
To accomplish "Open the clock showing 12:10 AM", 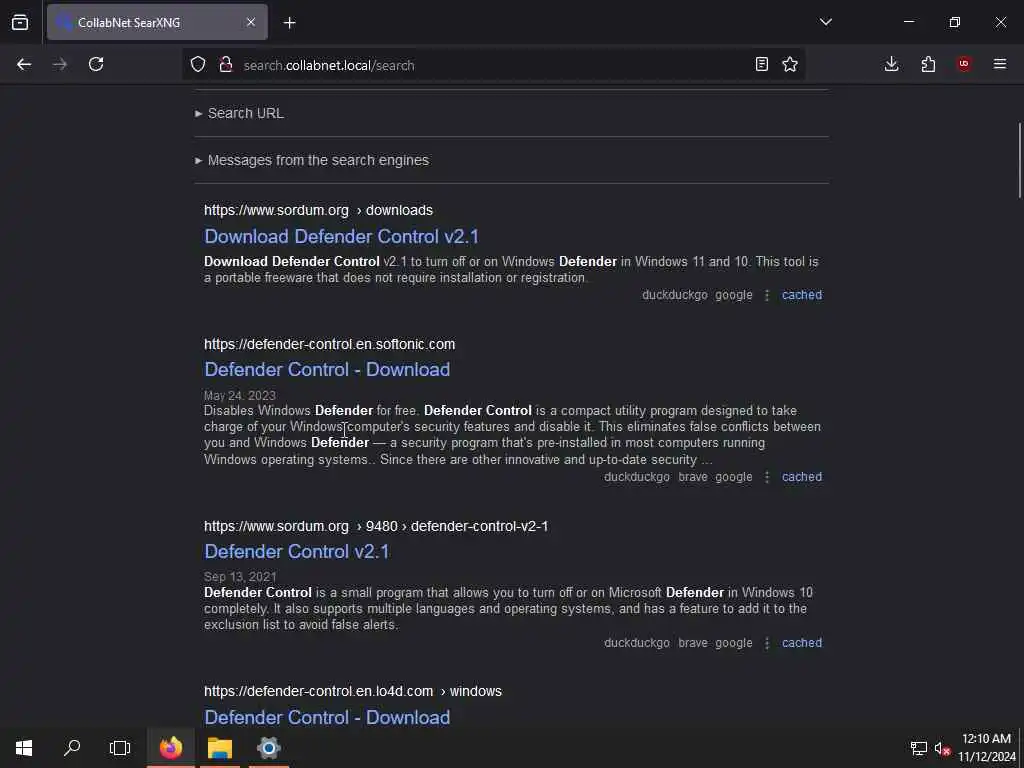I will click(987, 748).
